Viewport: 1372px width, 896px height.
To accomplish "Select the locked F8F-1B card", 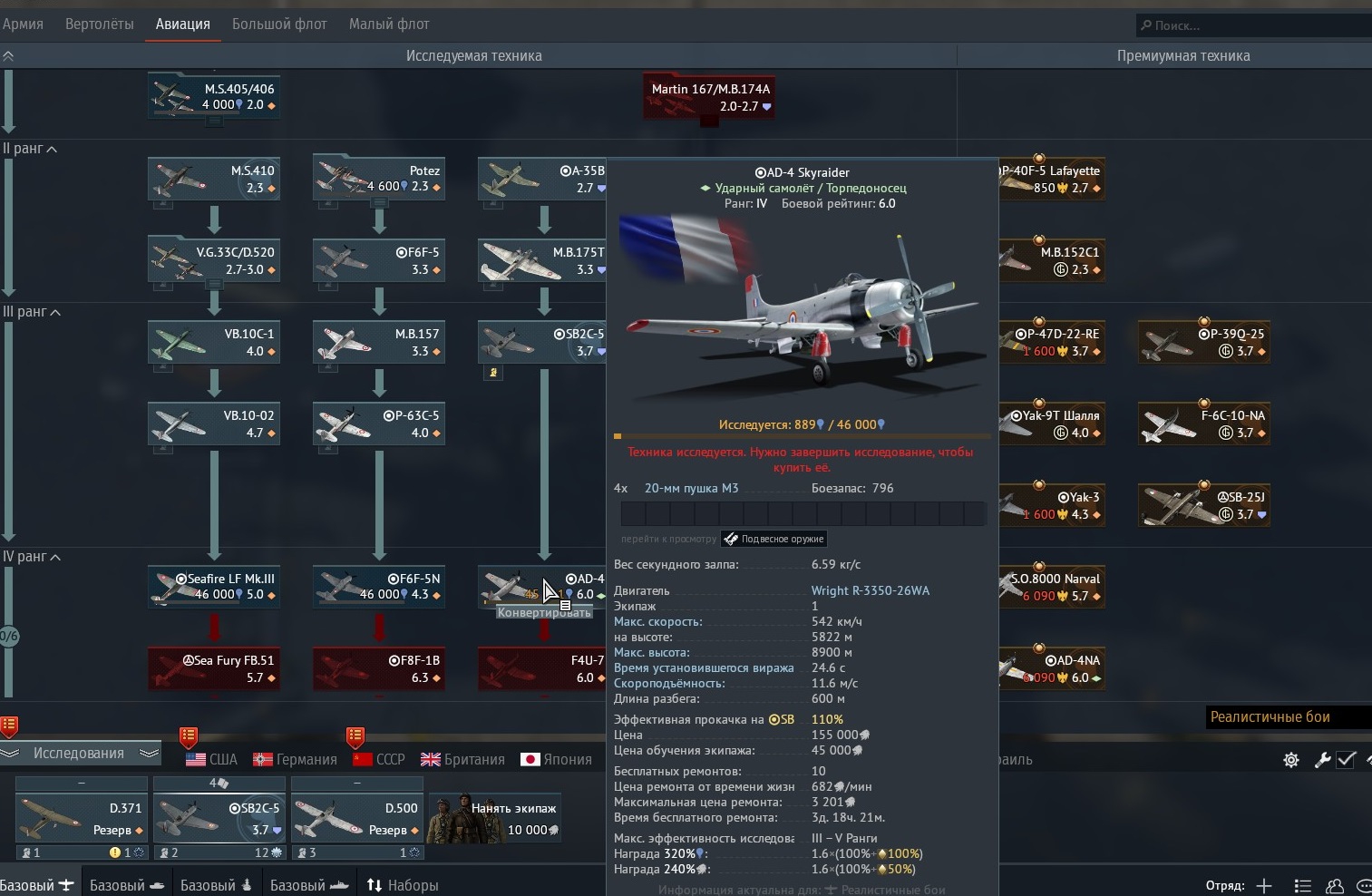I will 379,668.
